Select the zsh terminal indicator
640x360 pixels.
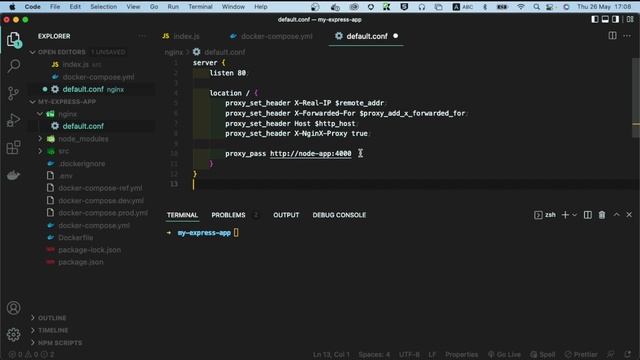tap(544, 215)
